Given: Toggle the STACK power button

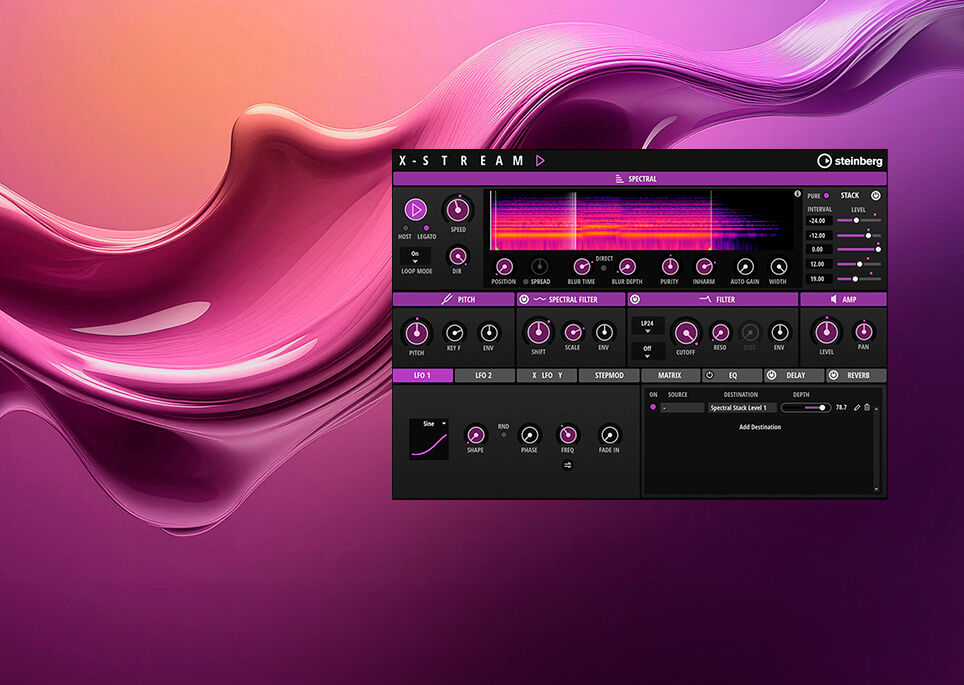Looking at the screenshot, I should [875, 196].
